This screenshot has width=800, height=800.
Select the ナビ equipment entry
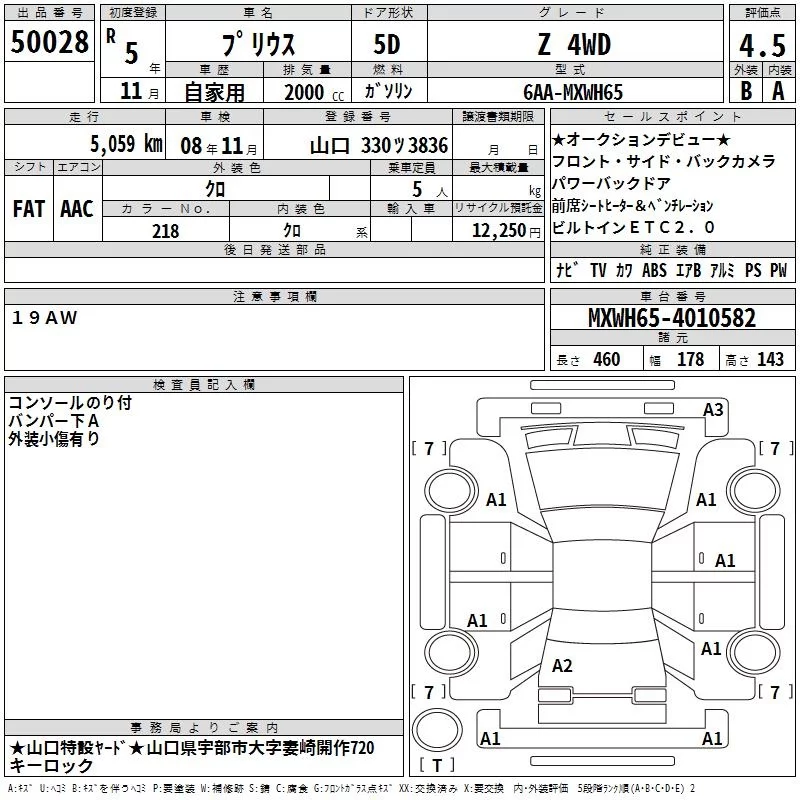tap(567, 270)
